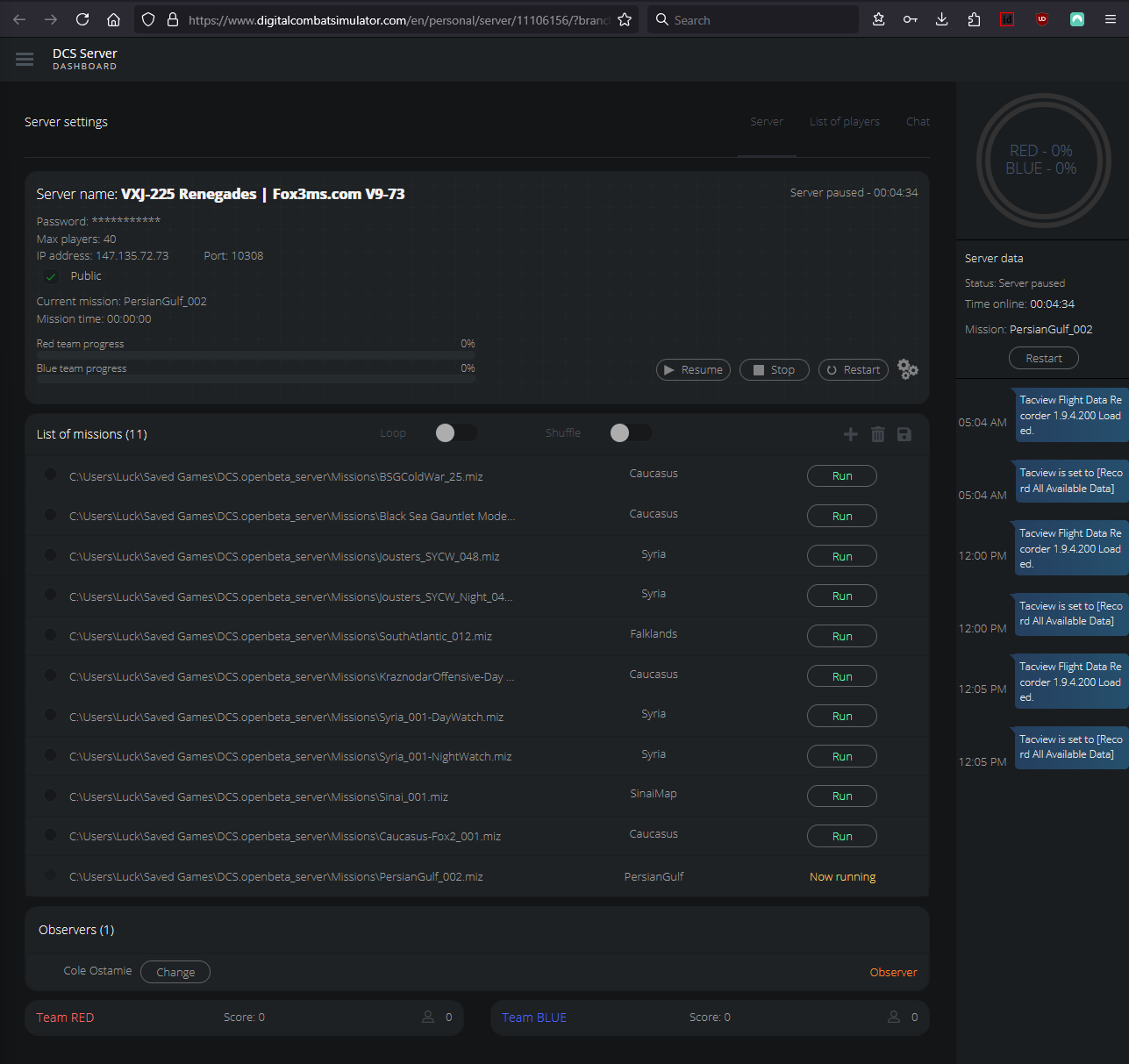Image resolution: width=1129 pixels, height=1064 pixels.
Task: Click the Red team progress bar
Action: pyautogui.click(x=255, y=355)
